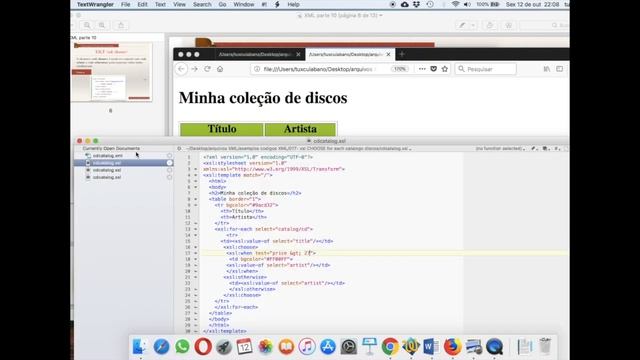Open the function popup "(no function selected)"
Image resolution: width=640 pixels, height=360 pixels.
(500, 149)
